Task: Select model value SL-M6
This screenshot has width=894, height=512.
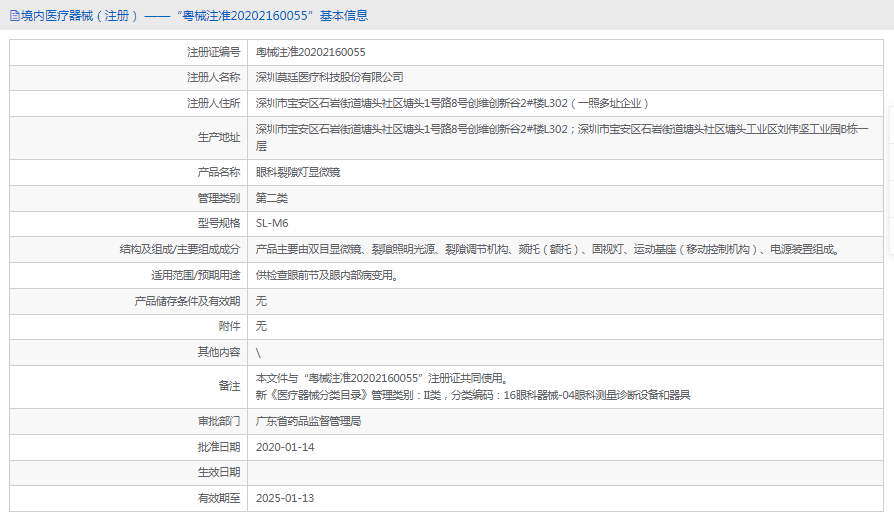Action: 272,224
